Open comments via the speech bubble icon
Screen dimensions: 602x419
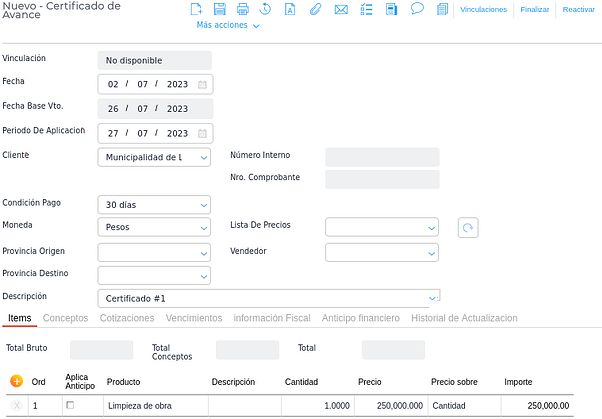pyautogui.click(x=417, y=10)
